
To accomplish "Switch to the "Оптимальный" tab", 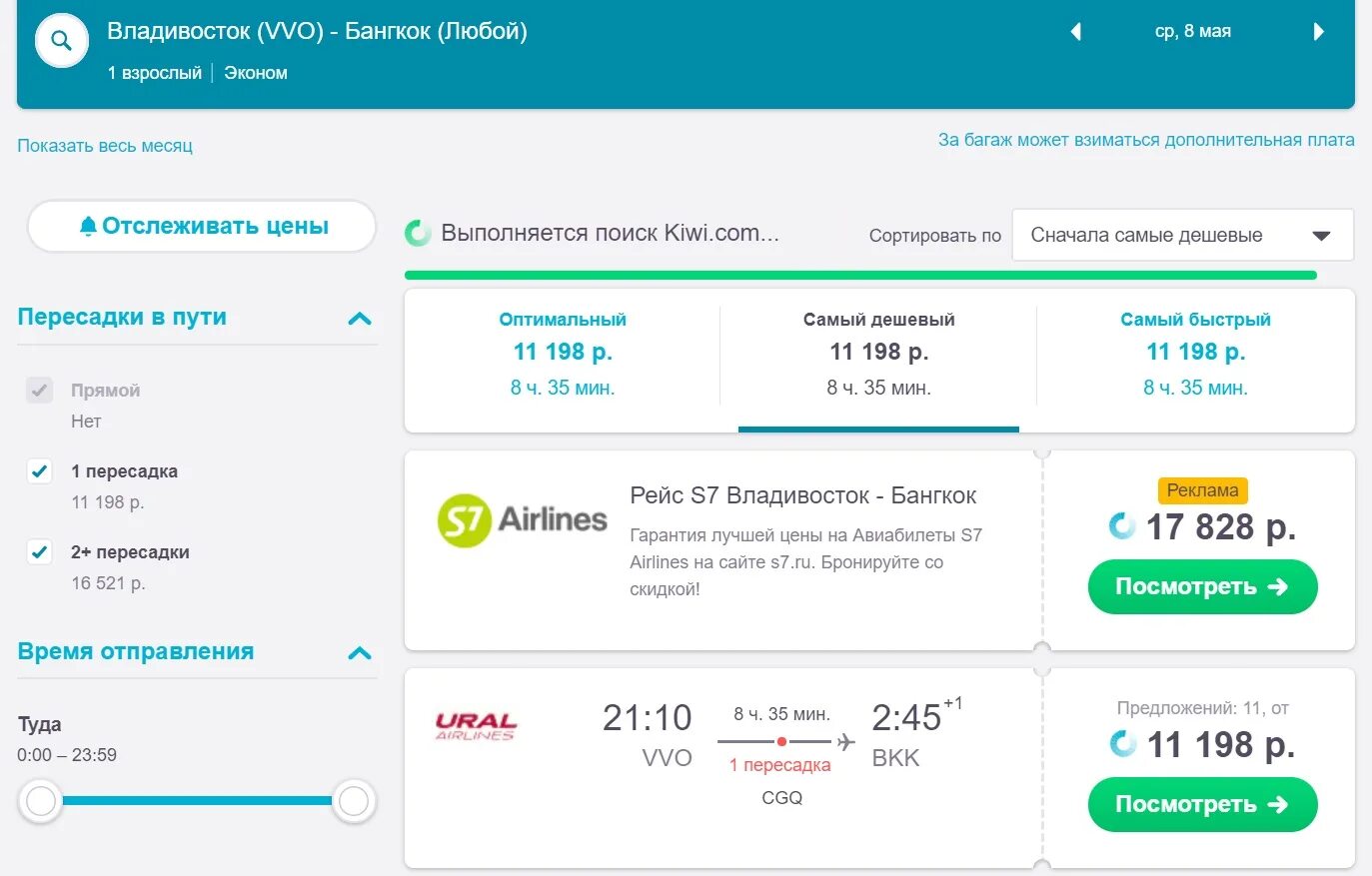I will click(x=563, y=353).
